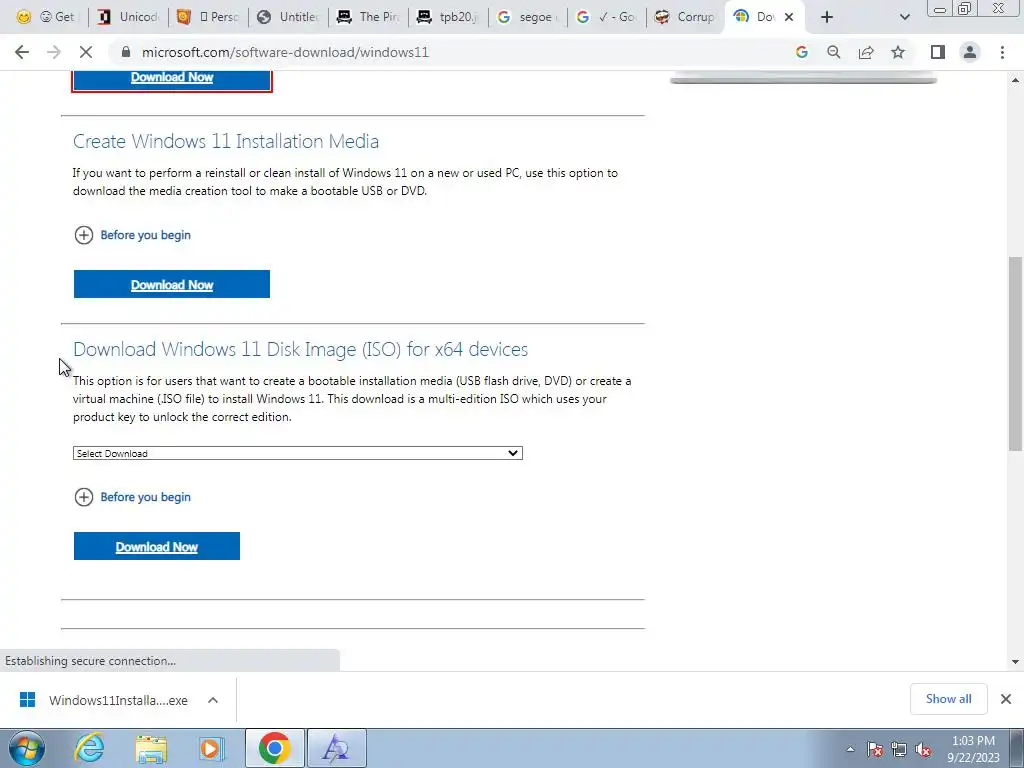Viewport: 1024px width, 768px height.
Task: Switch to the segoe Google tab
Action: (x=528, y=17)
